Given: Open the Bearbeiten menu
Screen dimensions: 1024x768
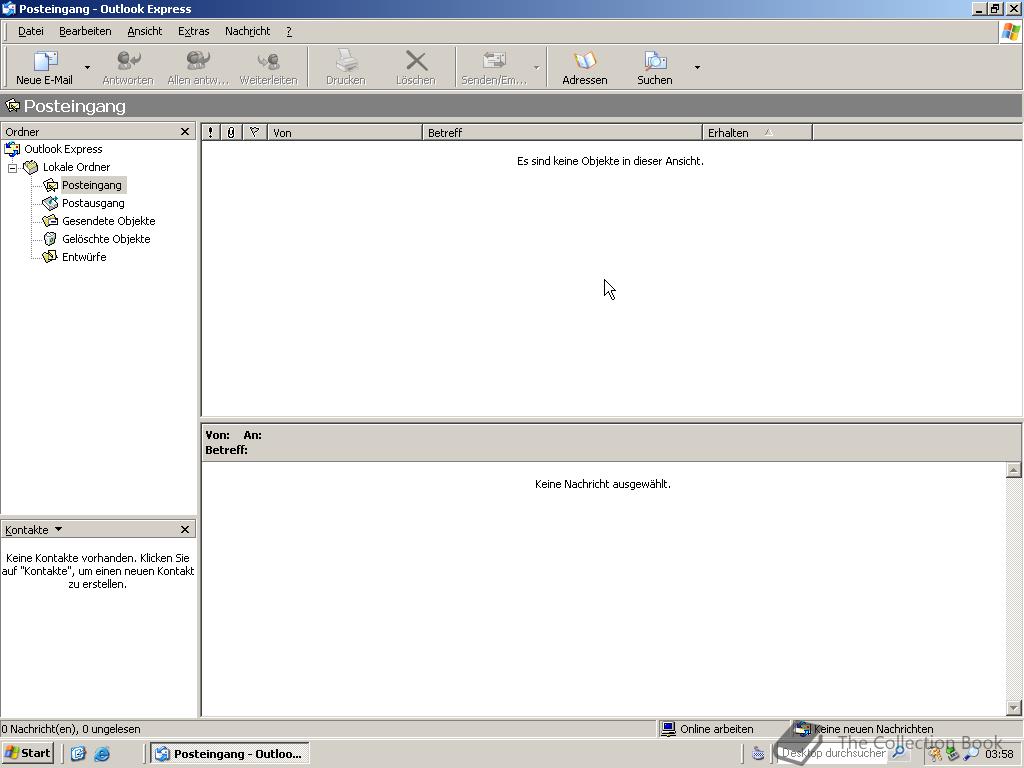Looking at the screenshot, I should pos(85,31).
